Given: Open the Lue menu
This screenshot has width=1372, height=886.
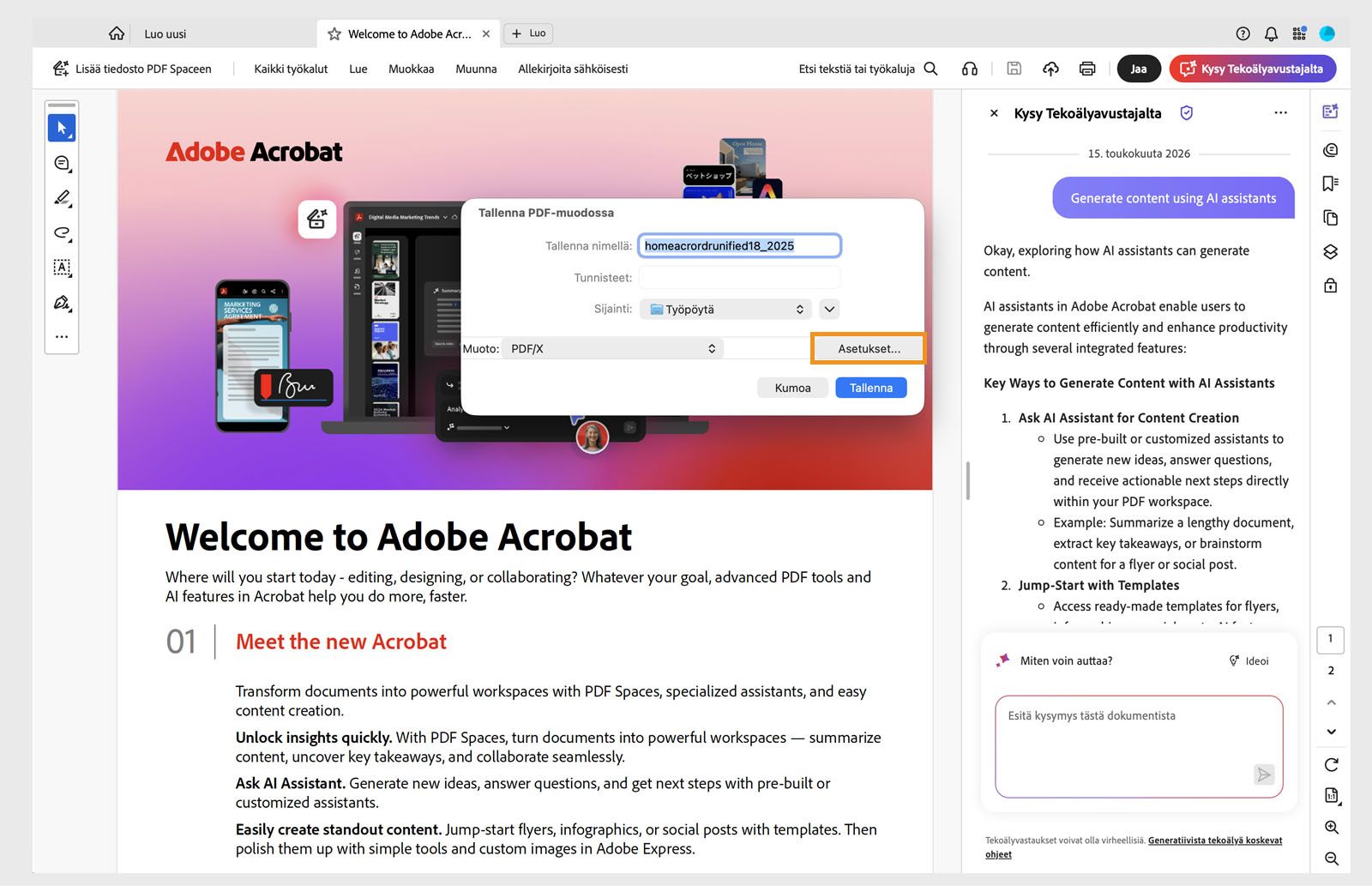Looking at the screenshot, I should coord(358,69).
